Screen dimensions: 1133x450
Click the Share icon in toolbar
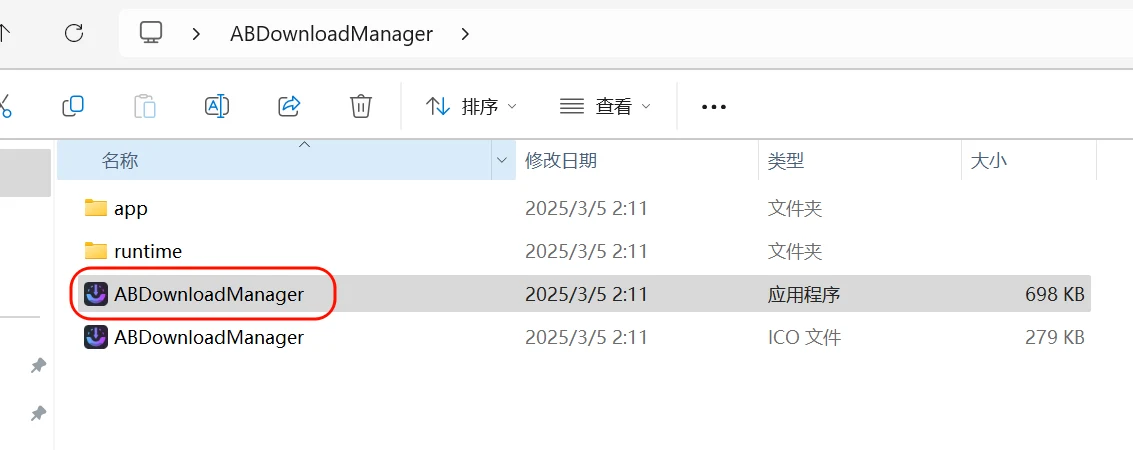(289, 106)
